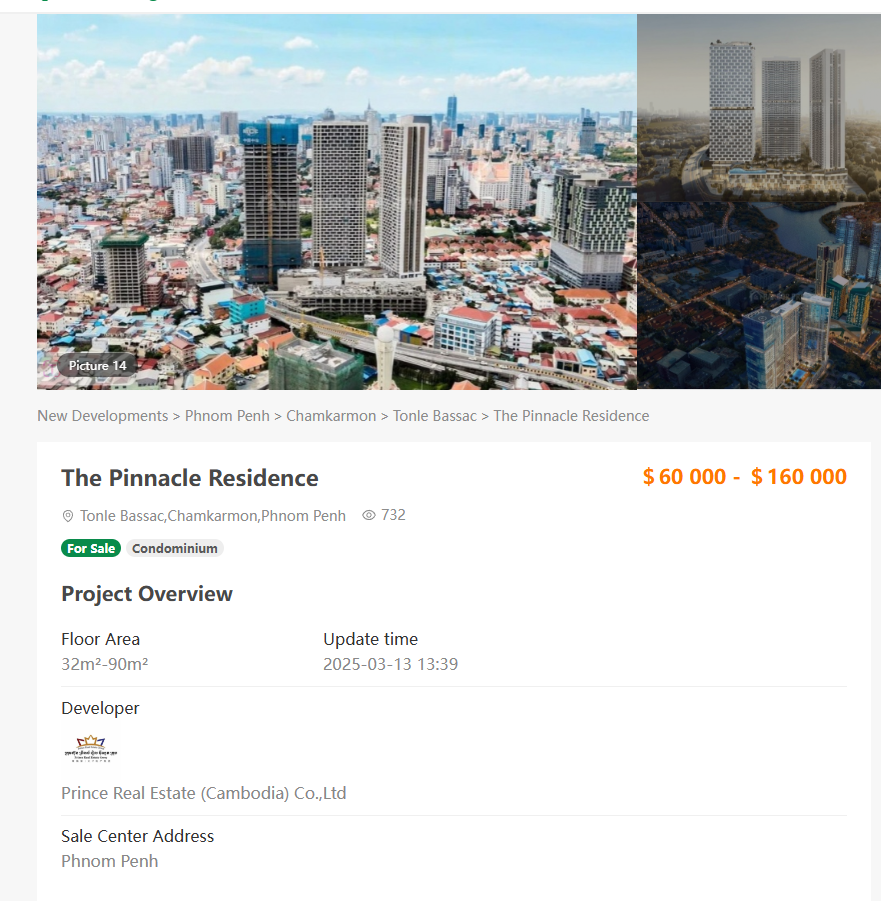The image size is (881, 901).
Task: Click the Condominium tag
Action: coord(175,548)
